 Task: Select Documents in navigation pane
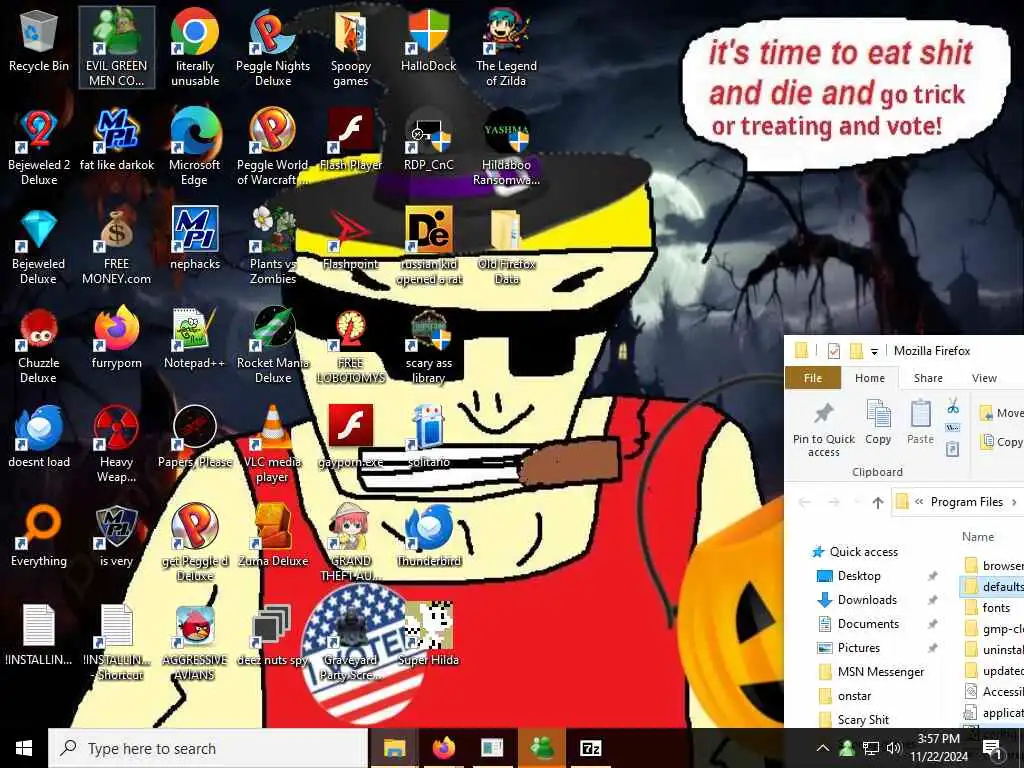tap(859, 624)
